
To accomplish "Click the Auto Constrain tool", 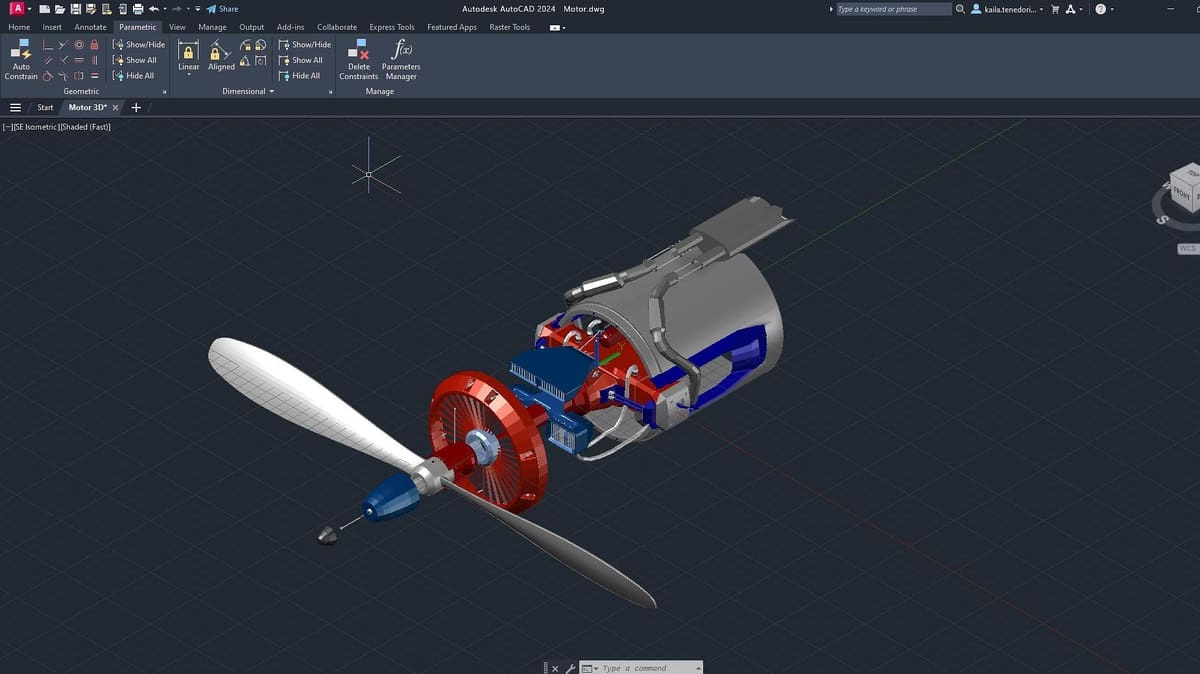I will click(x=21, y=60).
